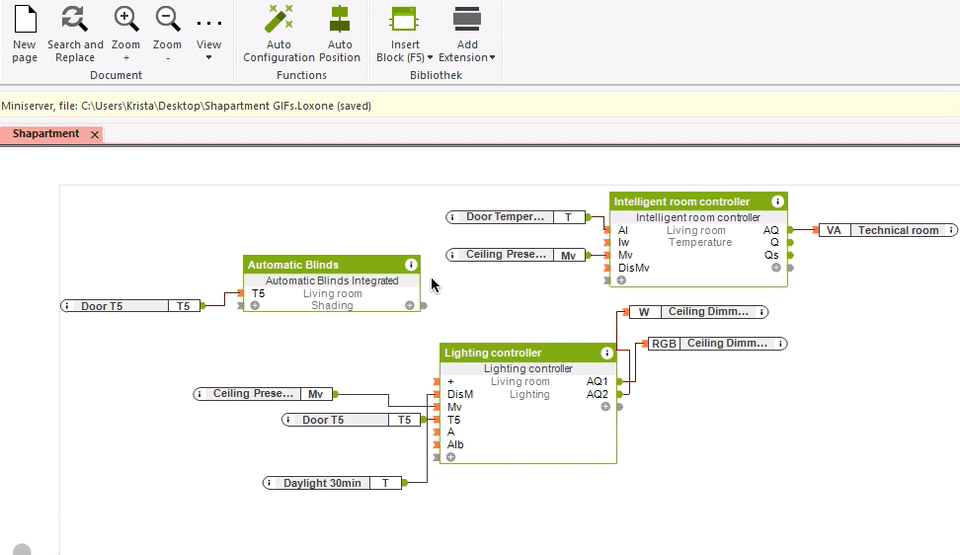Click info icon on Lighting controller block

(x=607, y=353)
